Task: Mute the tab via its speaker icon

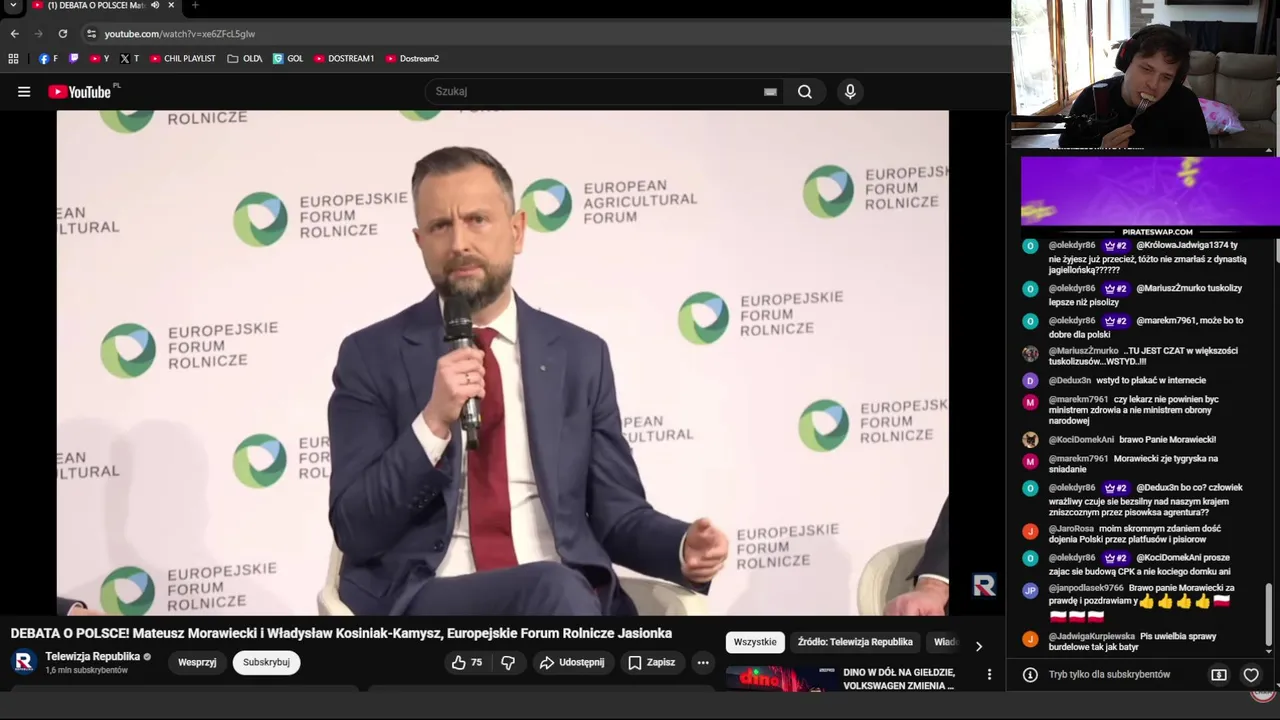Action: click(155, 6)
